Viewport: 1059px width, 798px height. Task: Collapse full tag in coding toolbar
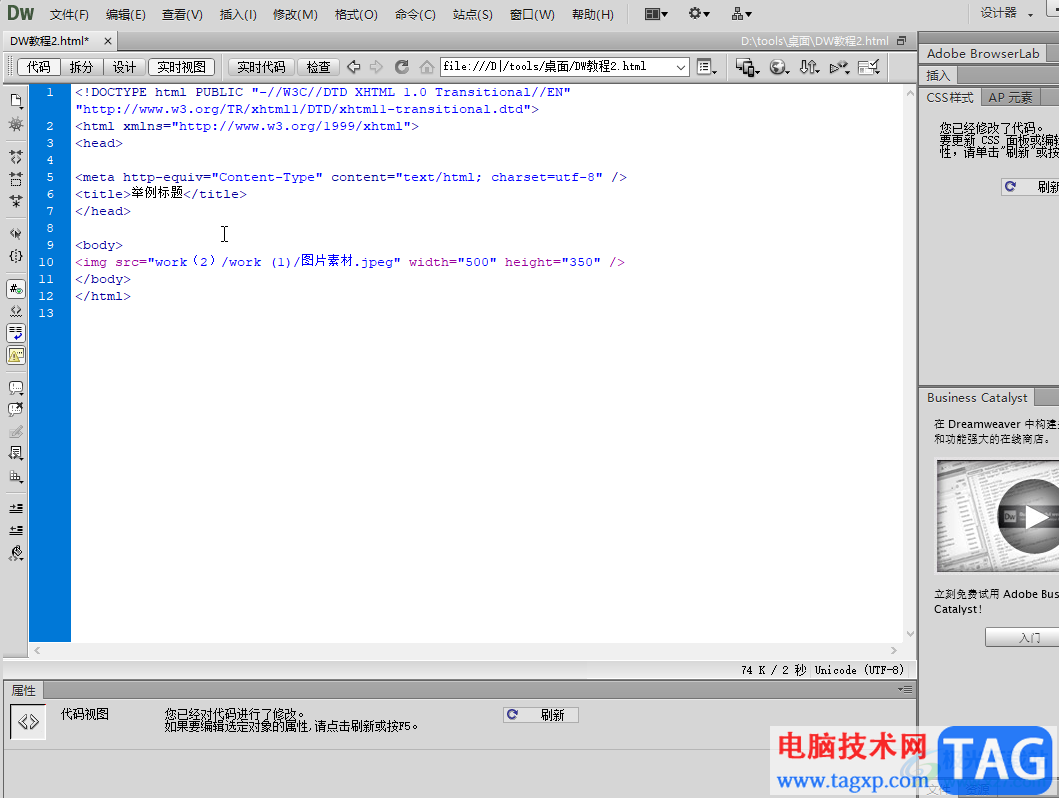click(x=16, y=157)
